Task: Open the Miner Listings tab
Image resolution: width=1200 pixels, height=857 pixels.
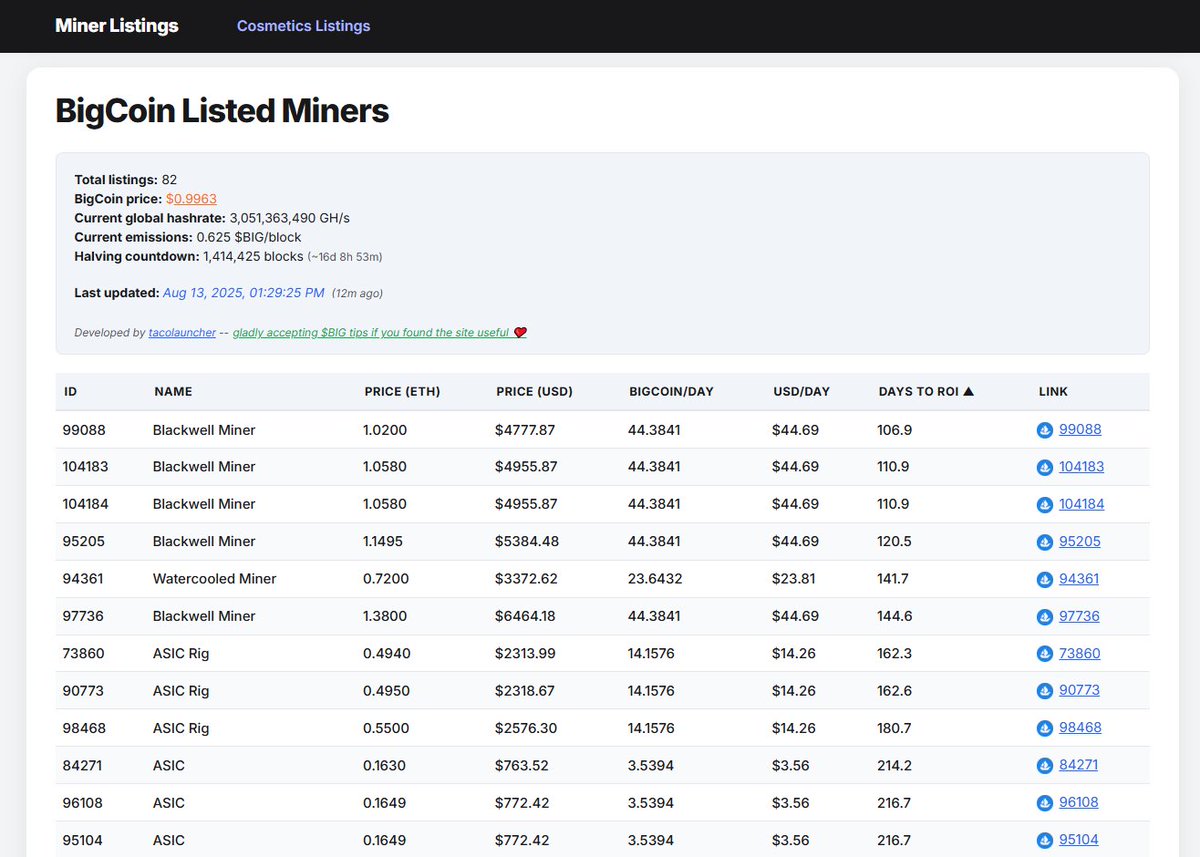Action: click(x=117, y=26)
